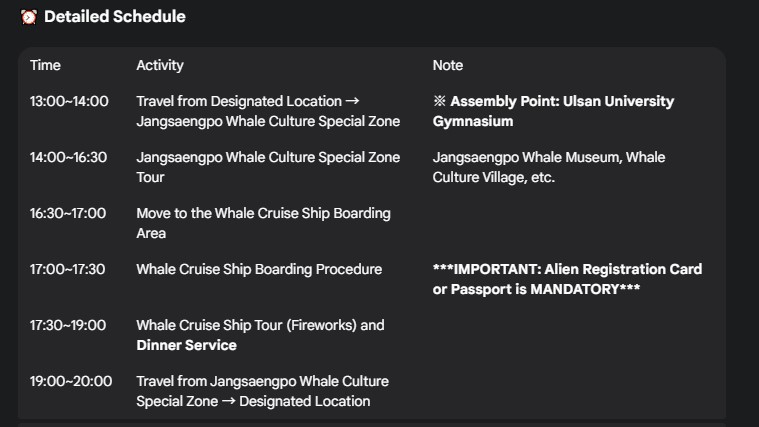Click the 16:30~17:00 time cell
This screenshot has height=427, width=759.
(x=68, y=213)
